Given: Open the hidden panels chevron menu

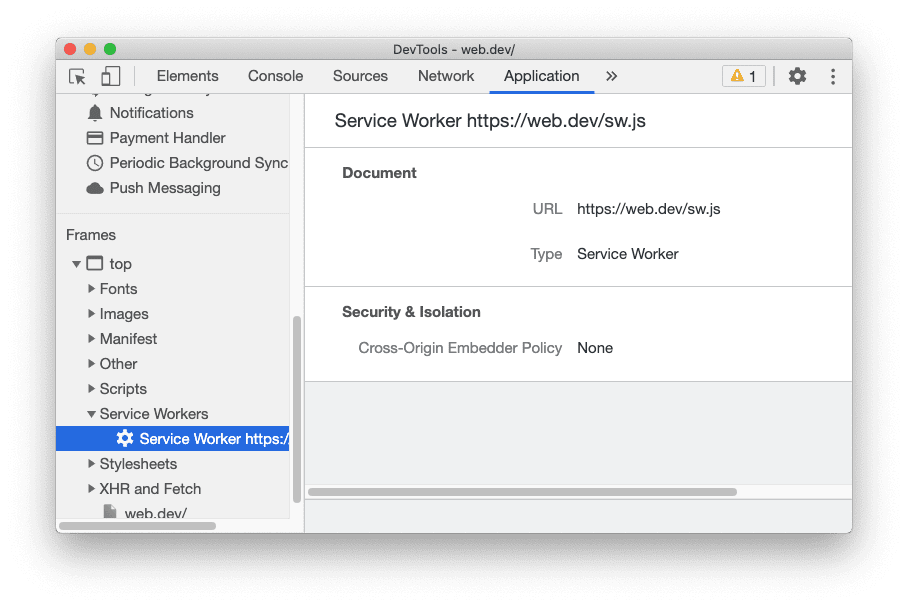Looking at the screenshot, I should pos(611,75).
